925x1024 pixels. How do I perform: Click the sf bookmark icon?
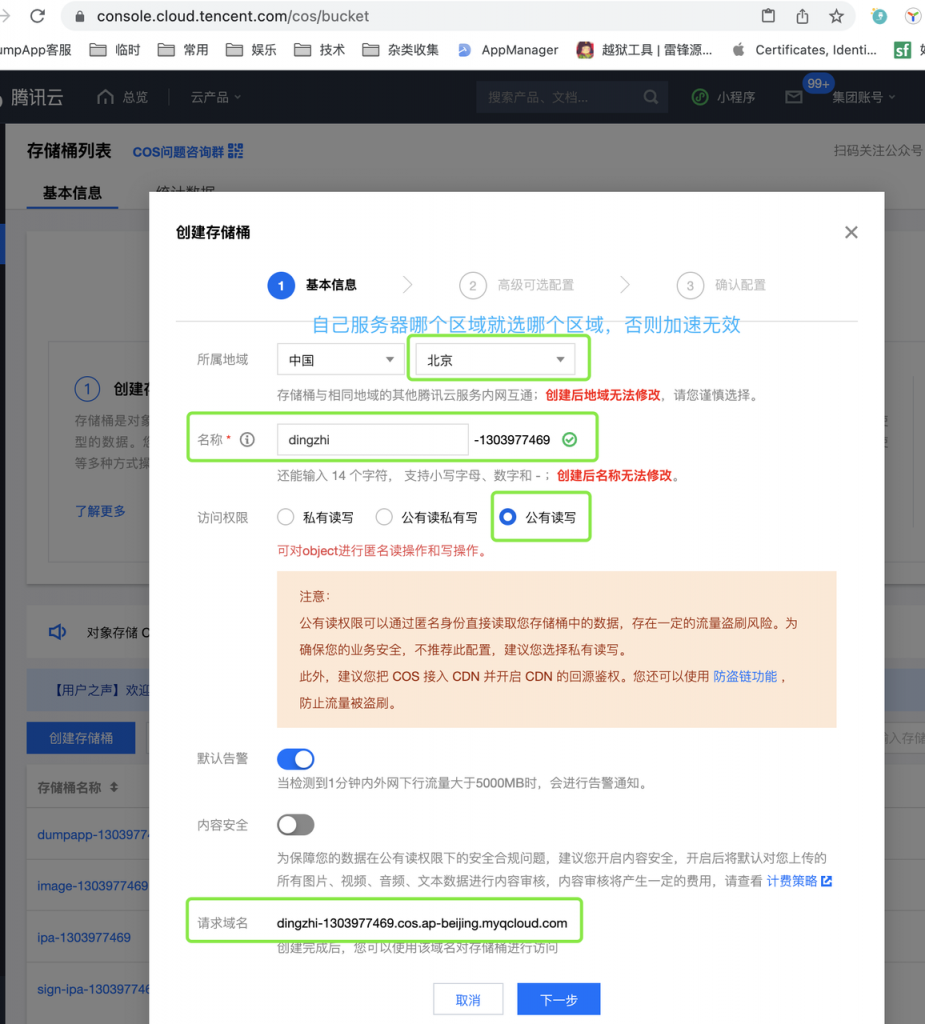click(x=902, y=50)
